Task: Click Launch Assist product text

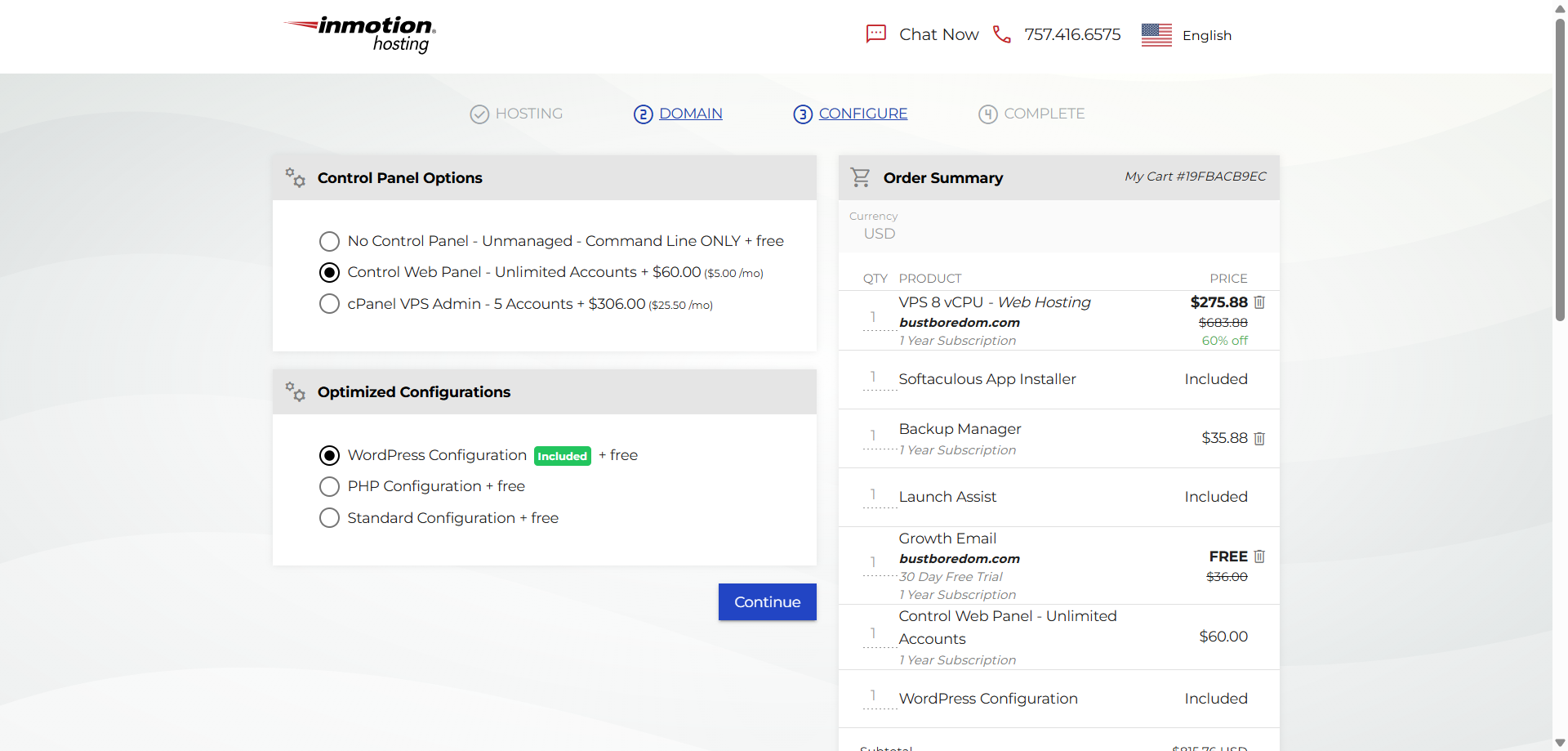Action: (x=947, y=497)
